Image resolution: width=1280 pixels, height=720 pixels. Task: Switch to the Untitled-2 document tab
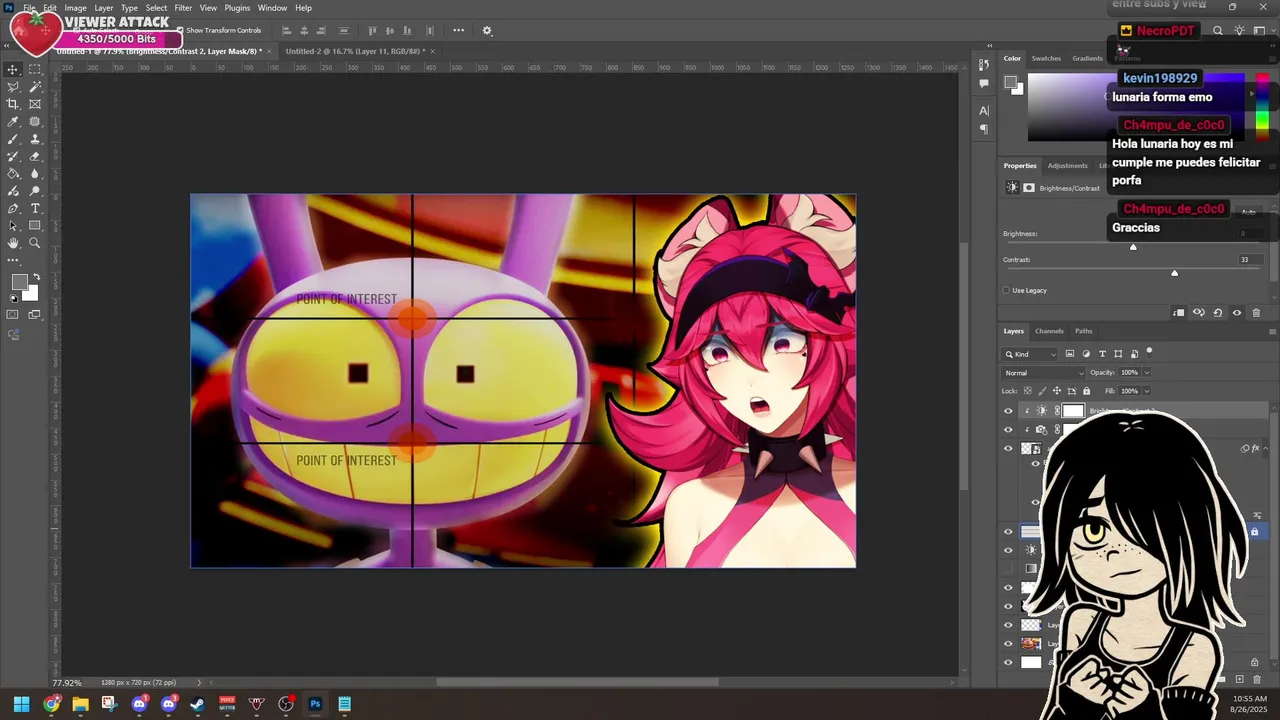coord(355,51)
